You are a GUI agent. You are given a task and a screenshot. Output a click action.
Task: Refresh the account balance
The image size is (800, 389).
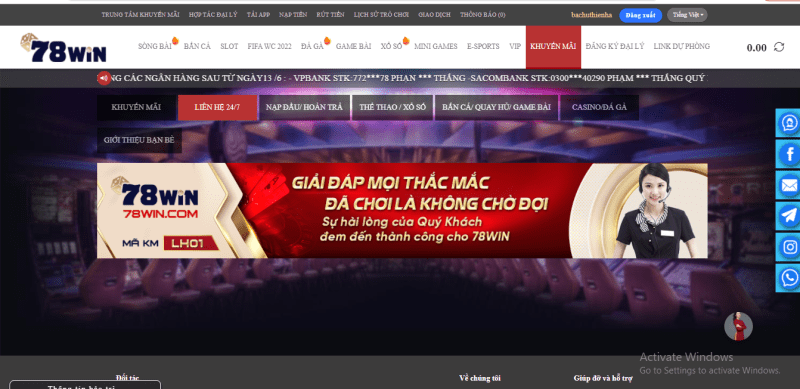[779, 47]
